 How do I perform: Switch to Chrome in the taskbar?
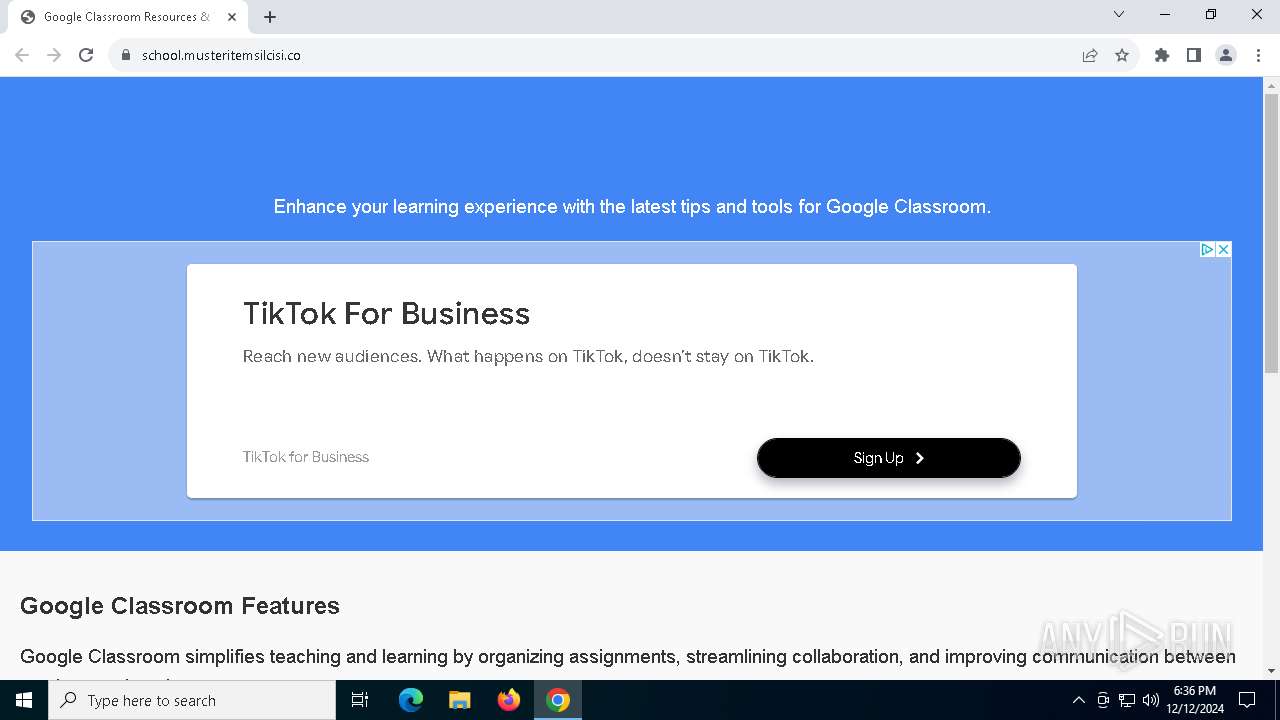[558, 700]
